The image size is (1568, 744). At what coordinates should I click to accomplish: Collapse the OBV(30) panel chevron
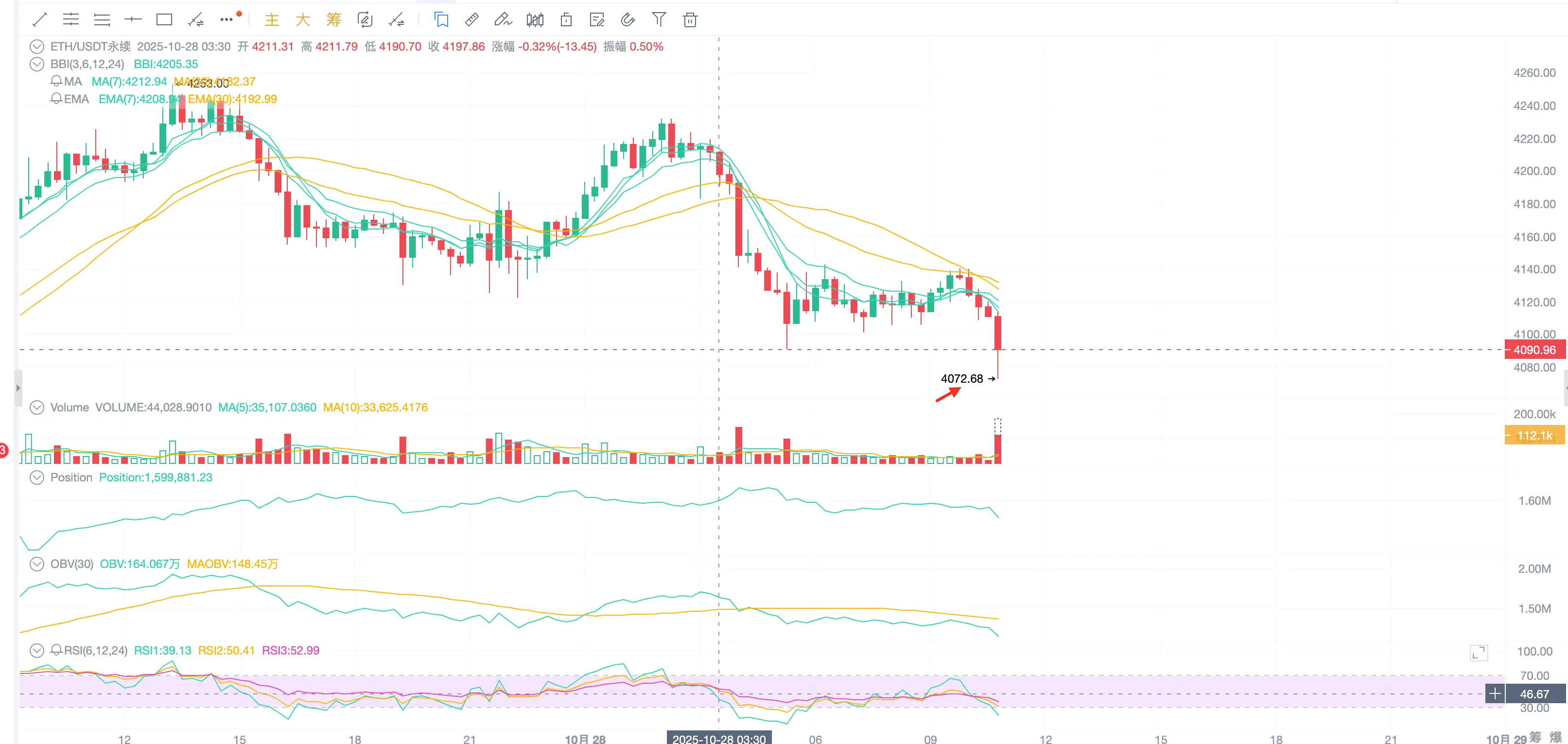click(x=37, y=564)
